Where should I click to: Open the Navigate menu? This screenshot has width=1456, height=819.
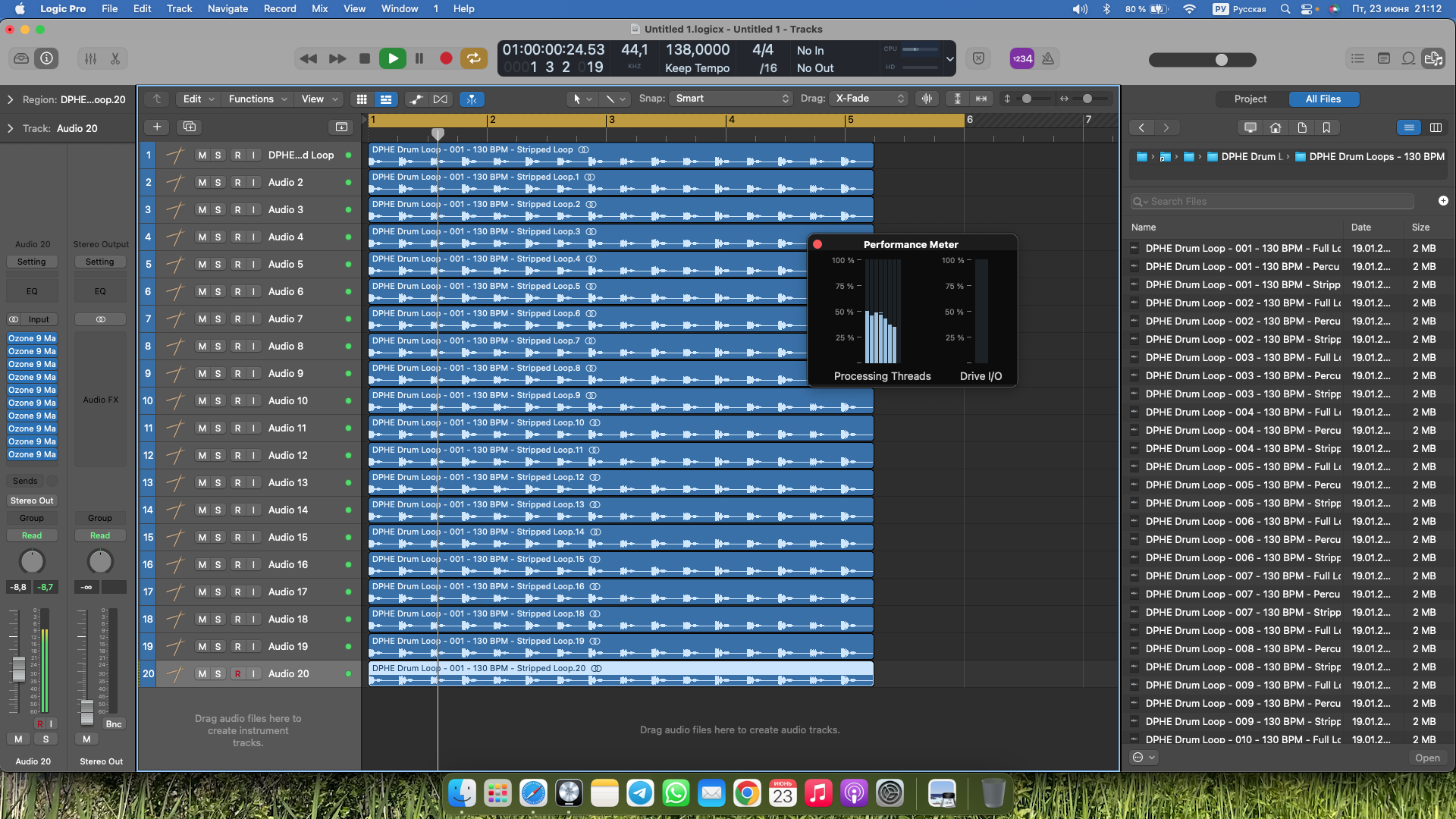pos(227,8)
